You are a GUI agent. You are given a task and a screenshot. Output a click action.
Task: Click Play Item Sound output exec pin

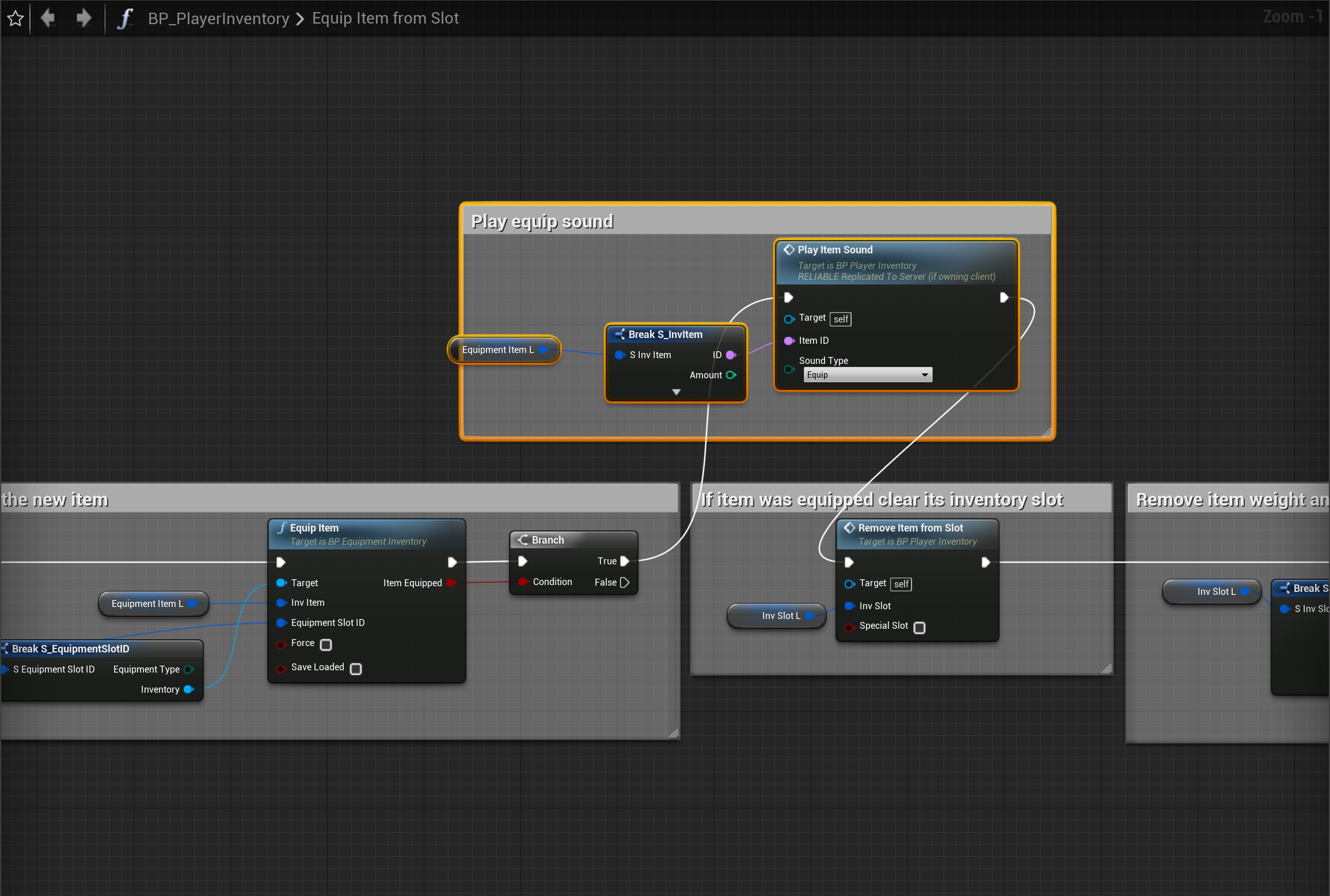click(x=1004, y=297)
